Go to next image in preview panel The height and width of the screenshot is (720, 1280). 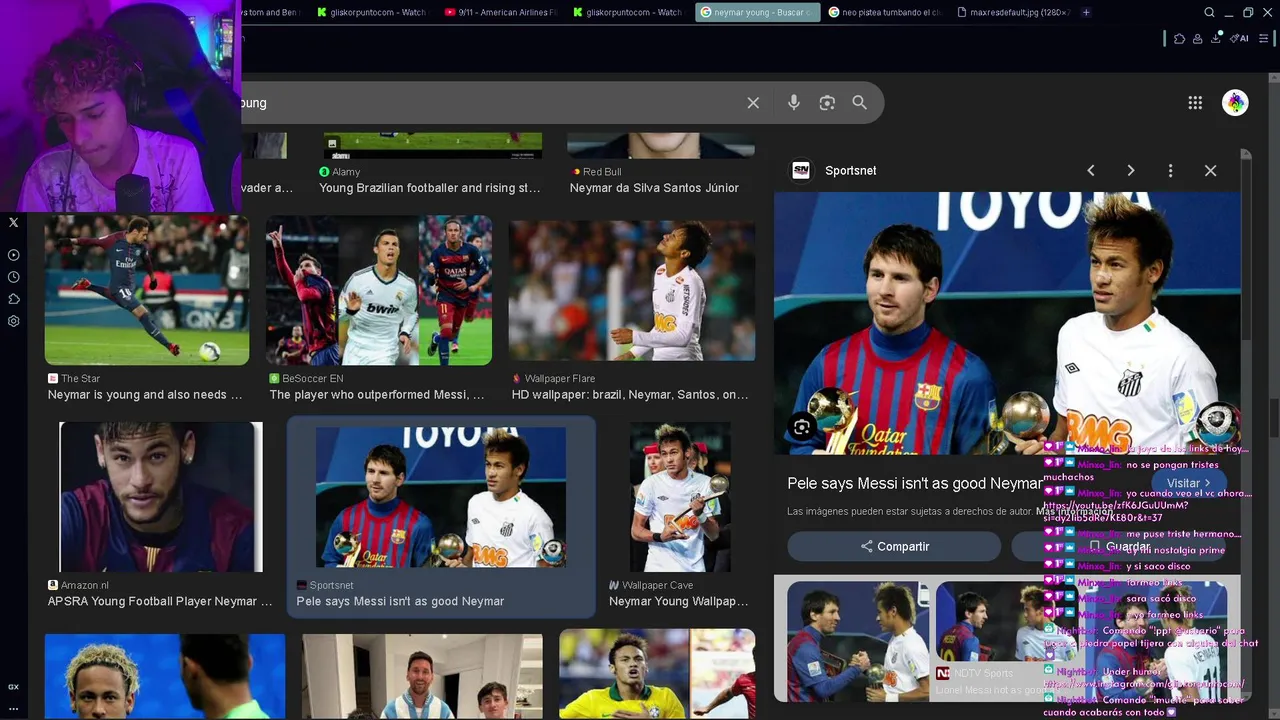tap(1131, 171)
